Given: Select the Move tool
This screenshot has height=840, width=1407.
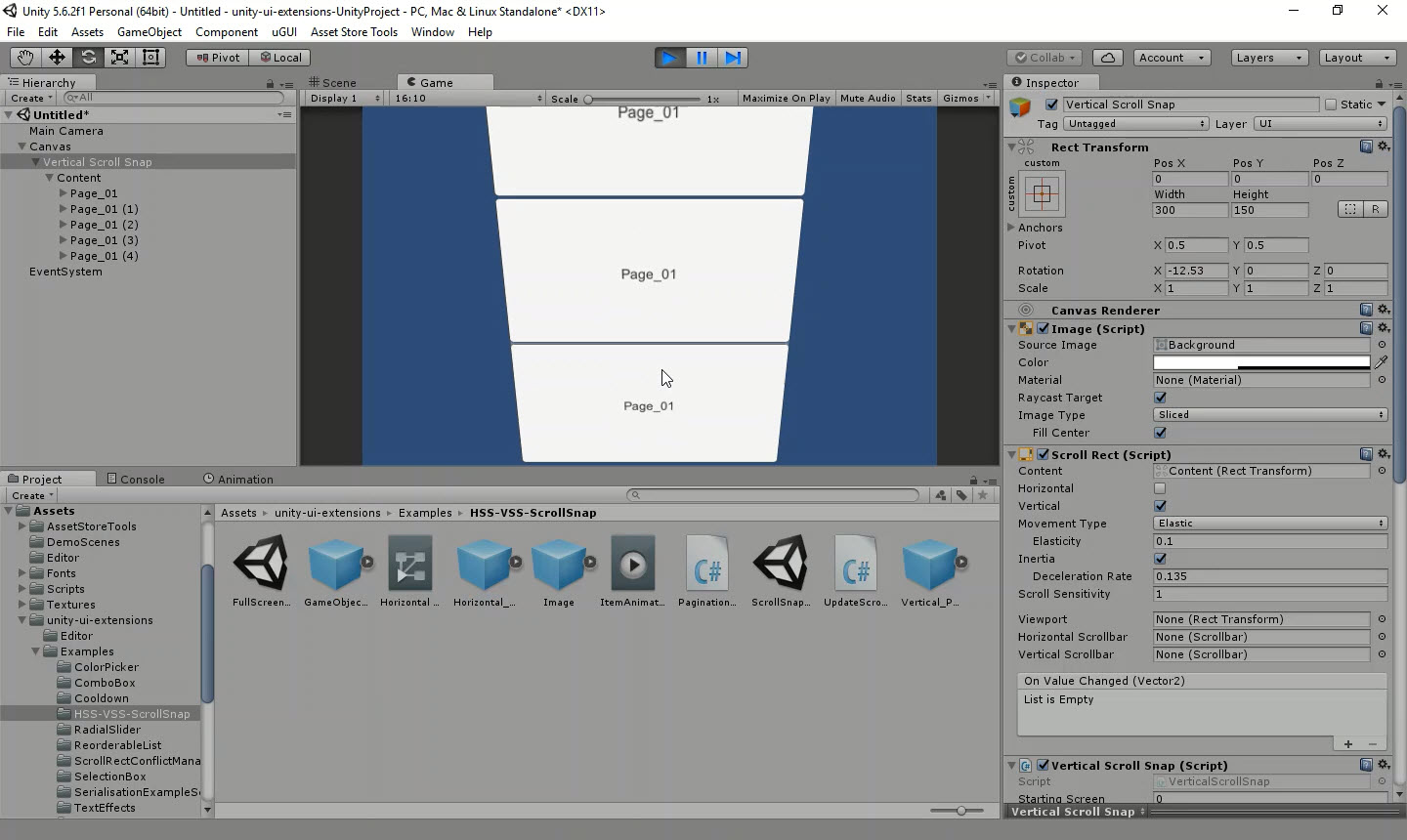Looking at the screenshot, I should point(57,58).
